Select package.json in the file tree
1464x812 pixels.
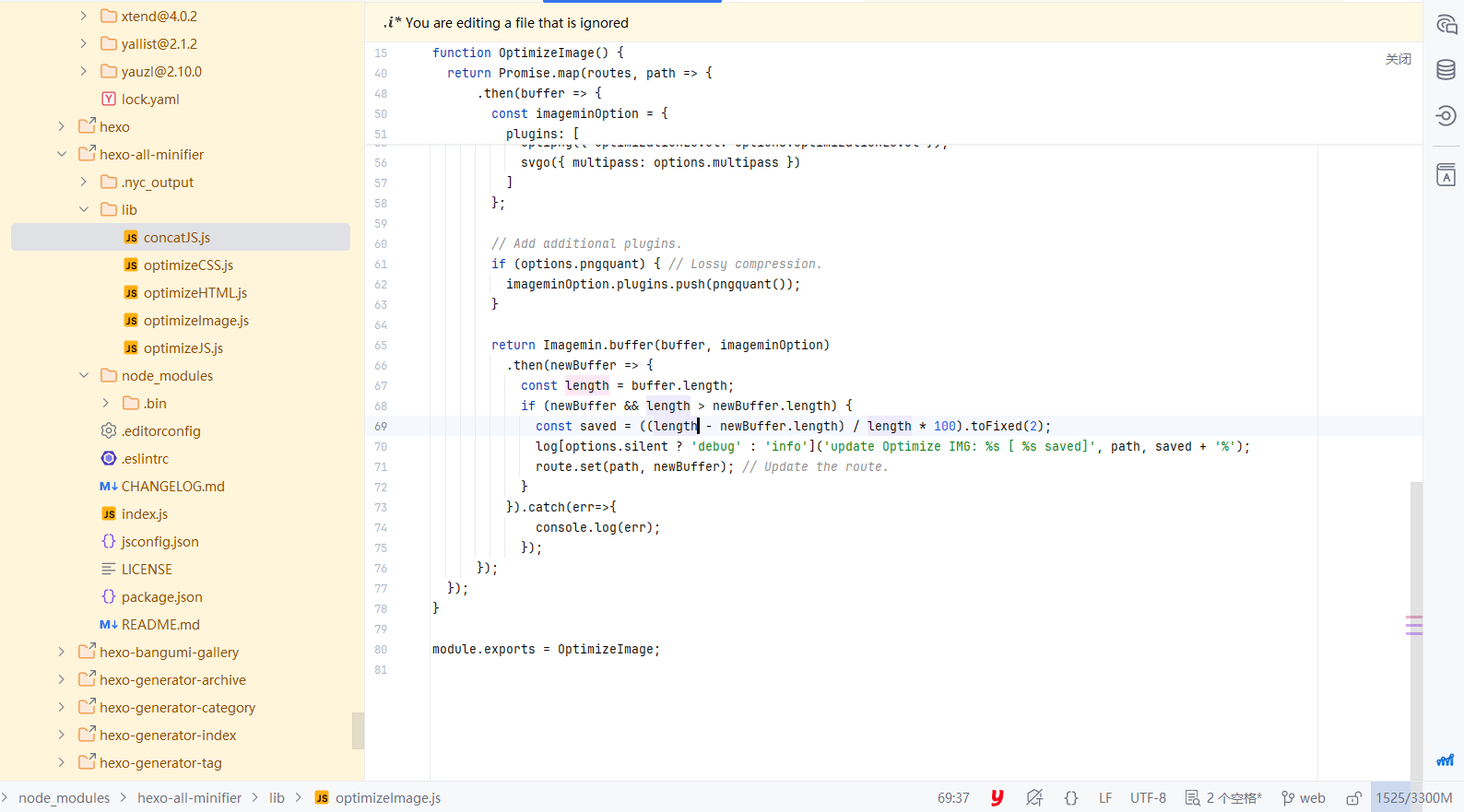click(161, 597)
